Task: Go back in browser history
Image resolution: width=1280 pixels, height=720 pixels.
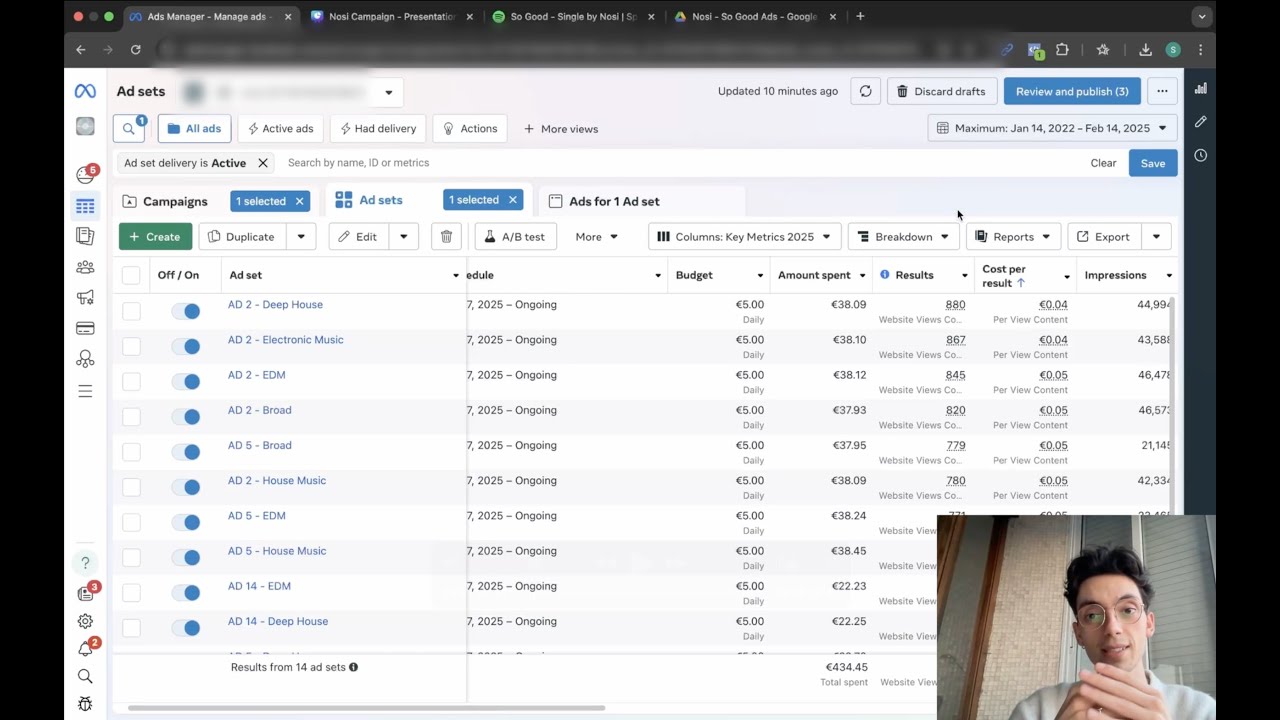Action: pos(81,49)
